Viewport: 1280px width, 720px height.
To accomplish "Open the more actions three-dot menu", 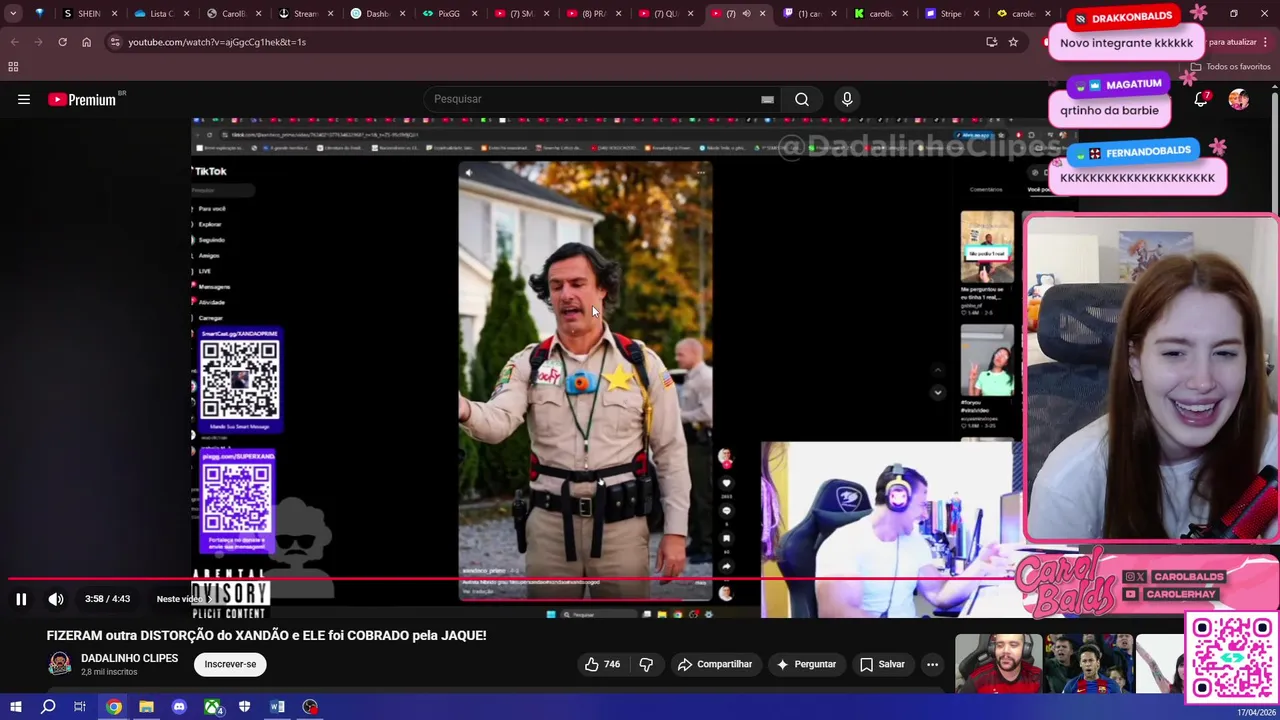I will 932,664.
